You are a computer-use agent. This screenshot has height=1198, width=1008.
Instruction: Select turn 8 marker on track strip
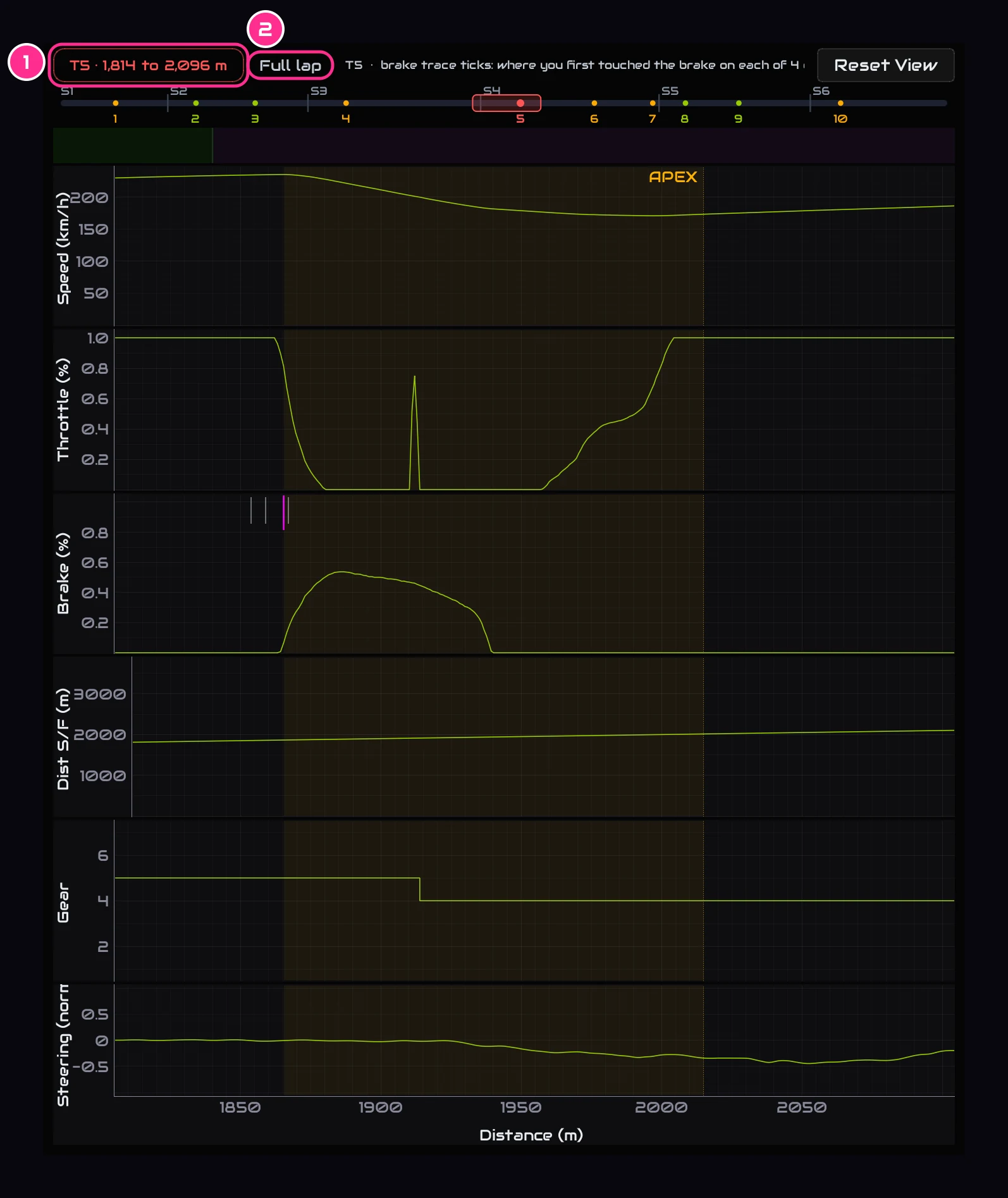pyautogui.click(x=685, y=103)
